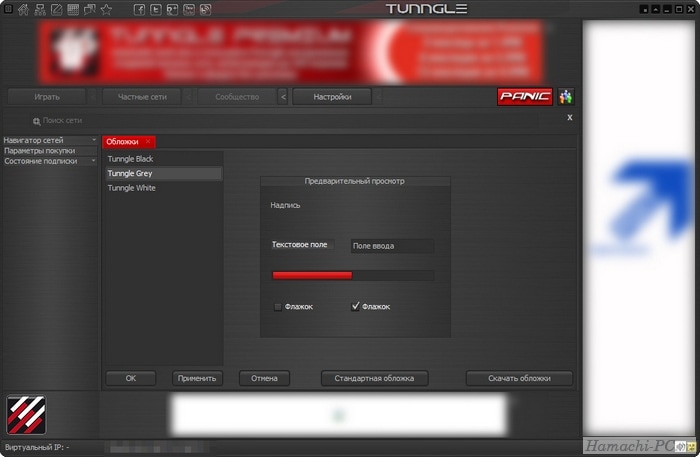700x457 pixels.
Task: Open Параметры покупки in the sidebar
Action: tap(50, 151)
